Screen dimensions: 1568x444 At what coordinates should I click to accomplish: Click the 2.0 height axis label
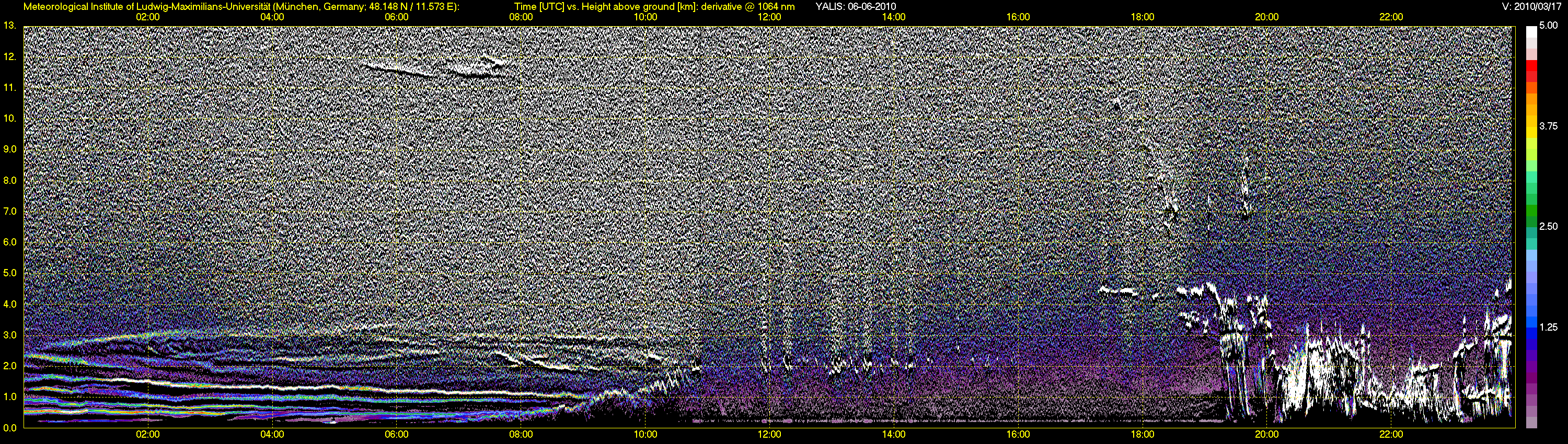pyautogui.click(x=10, y=366)
